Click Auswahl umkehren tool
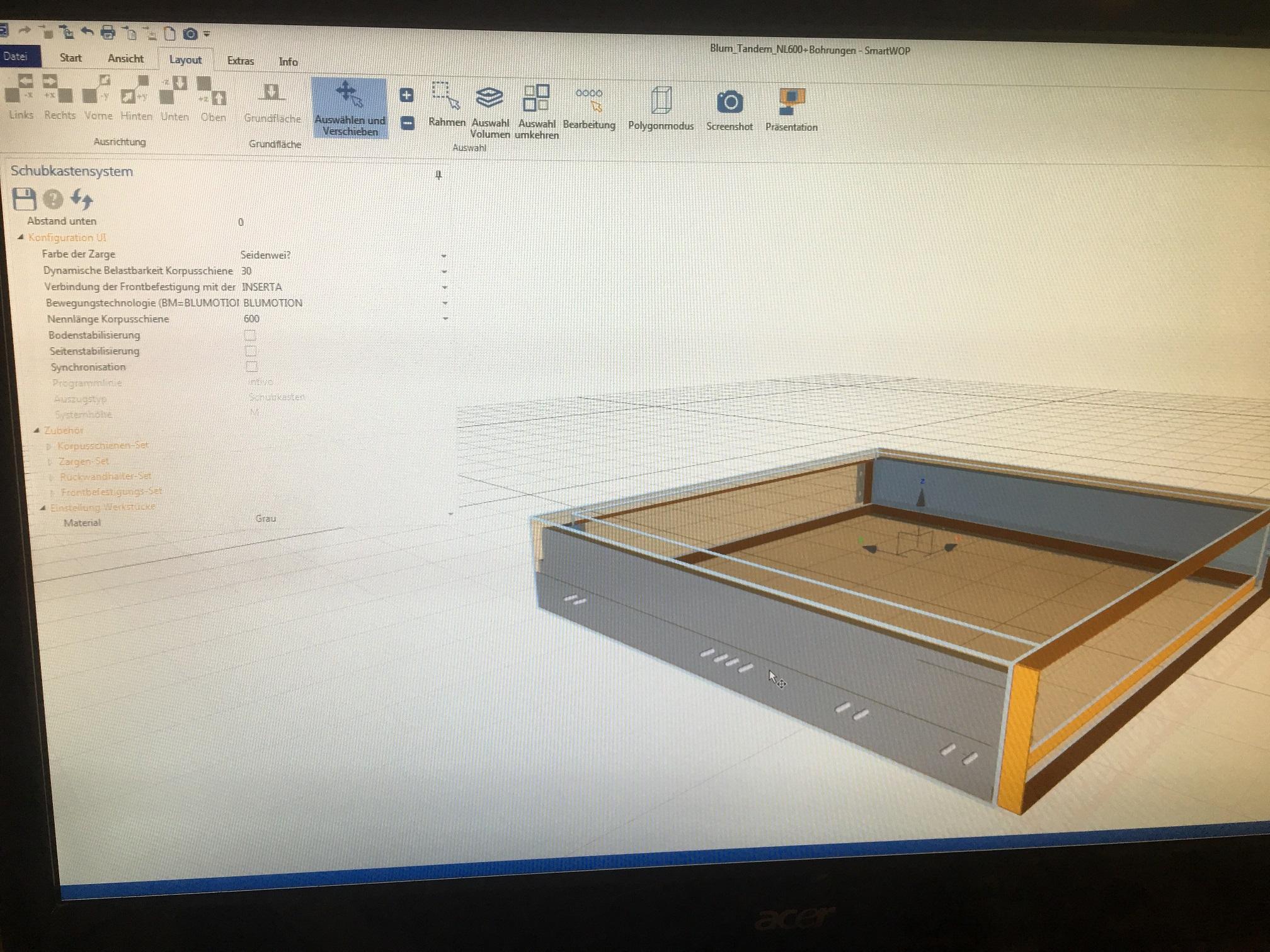This screenshot has height=952, width=1270. coord(537,112)
